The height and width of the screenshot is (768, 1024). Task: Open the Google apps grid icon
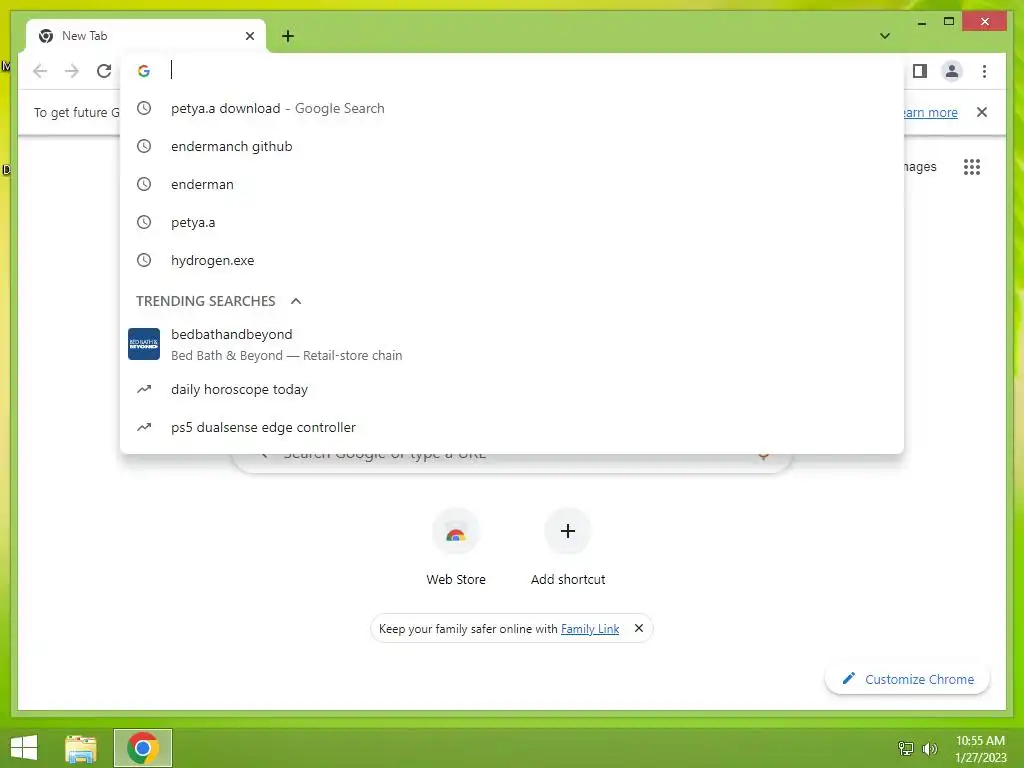tap(972, 167)
